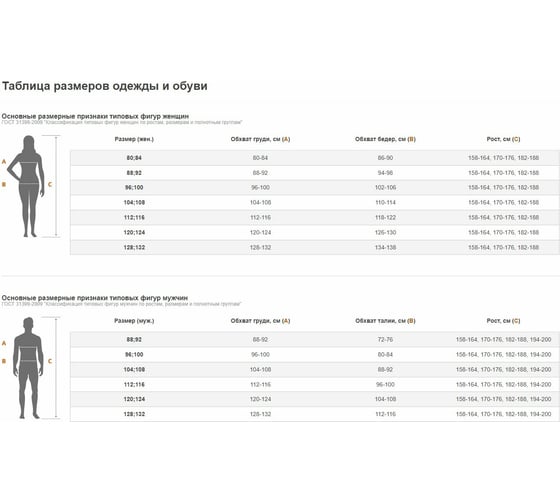Viewport: 560px width, 504px height.
Task: Click men's waist cell '80-84'
Action: 385,355
